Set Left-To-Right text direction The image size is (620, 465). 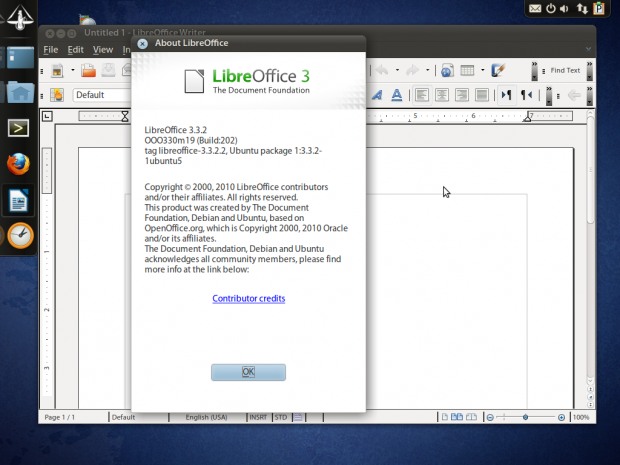tap(506, 95)
